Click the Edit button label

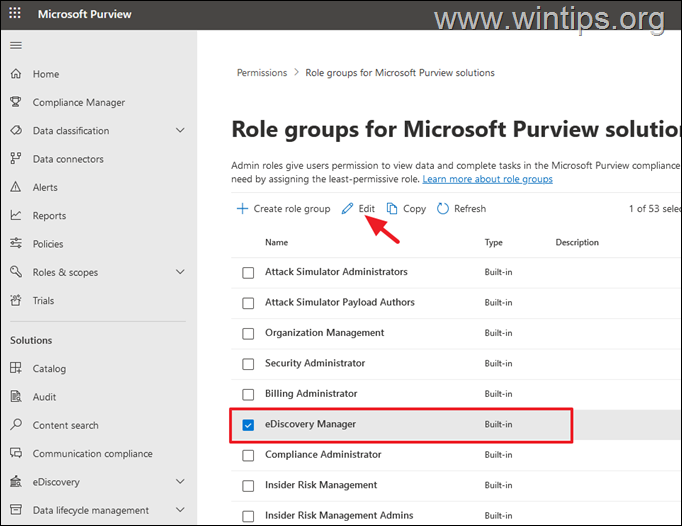tap(366, 209)
